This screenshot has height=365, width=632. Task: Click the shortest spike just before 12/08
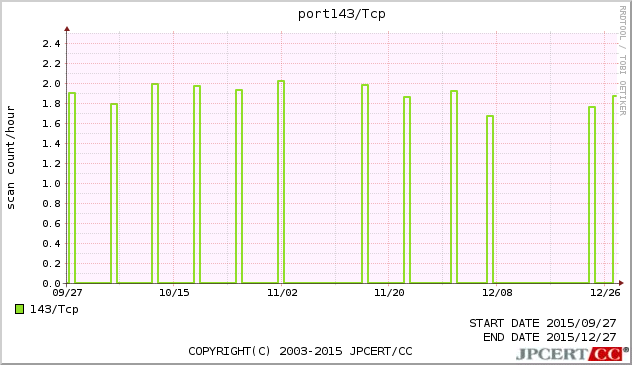pyautogui.click(x=490, y=199)
